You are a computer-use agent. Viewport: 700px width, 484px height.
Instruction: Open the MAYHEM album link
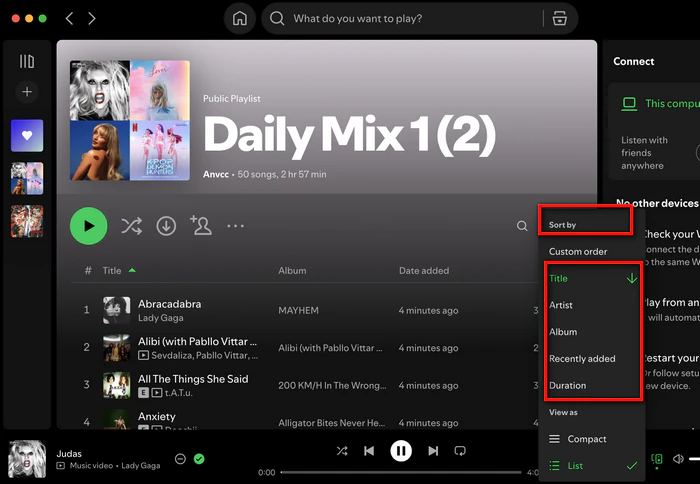coord(298,310)
